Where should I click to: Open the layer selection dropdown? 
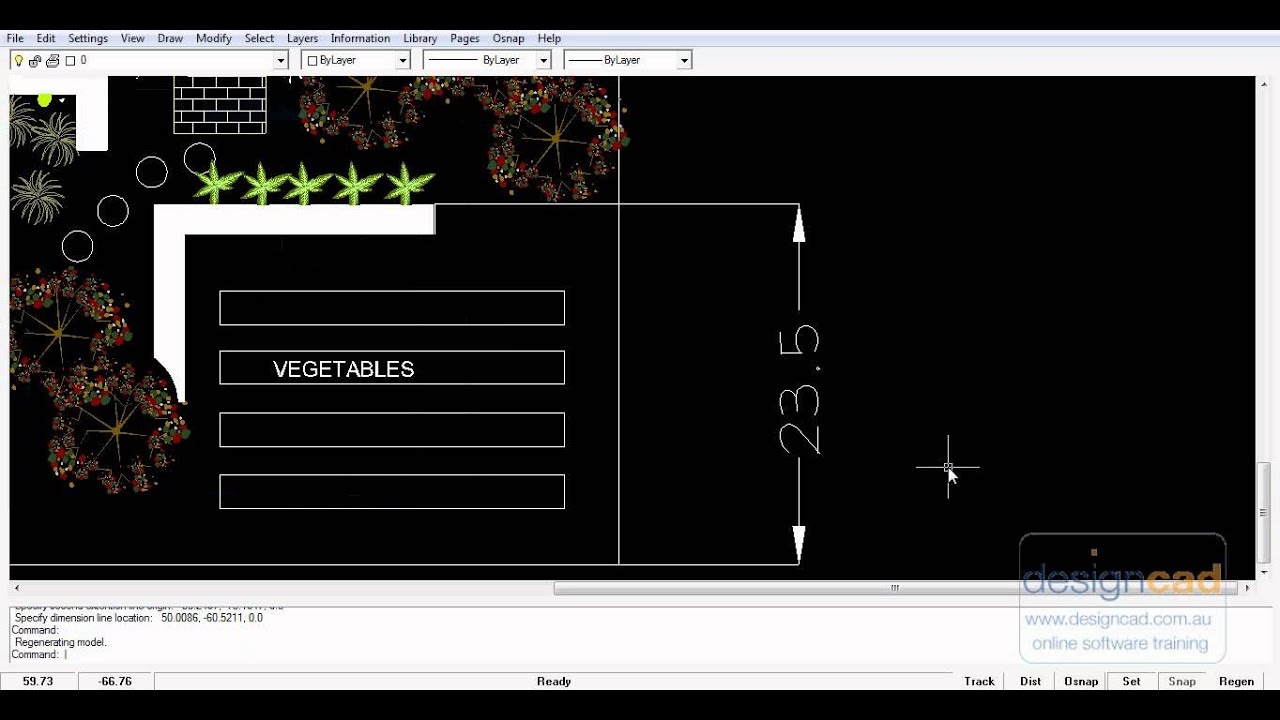281,61
